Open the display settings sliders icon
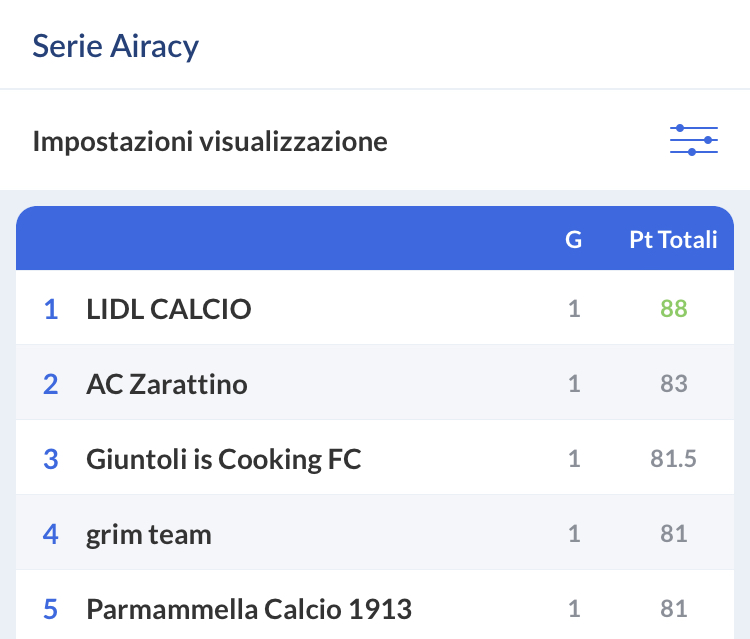Image resolution: width=750 pixels, height=639 pixels. click(x=693, y=141)
